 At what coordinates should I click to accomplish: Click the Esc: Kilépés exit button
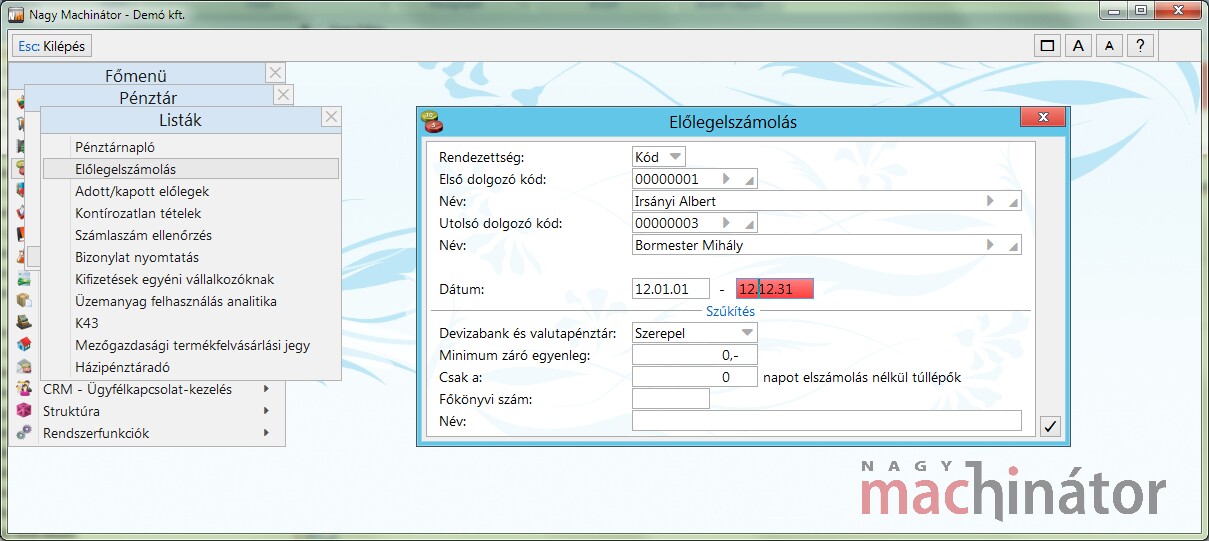[52, 46]
